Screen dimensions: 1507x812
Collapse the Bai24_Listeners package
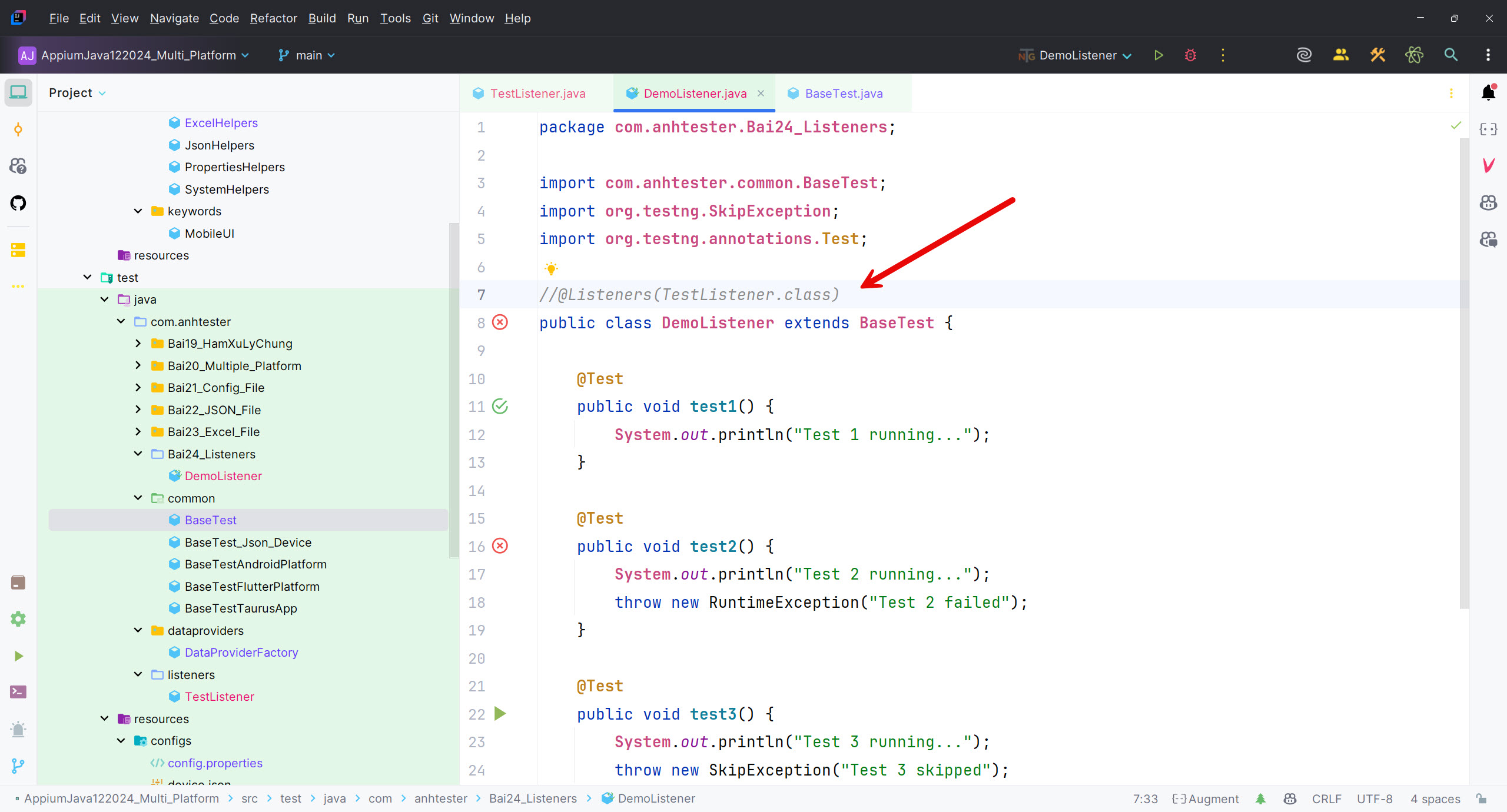(x=138, y=454)
